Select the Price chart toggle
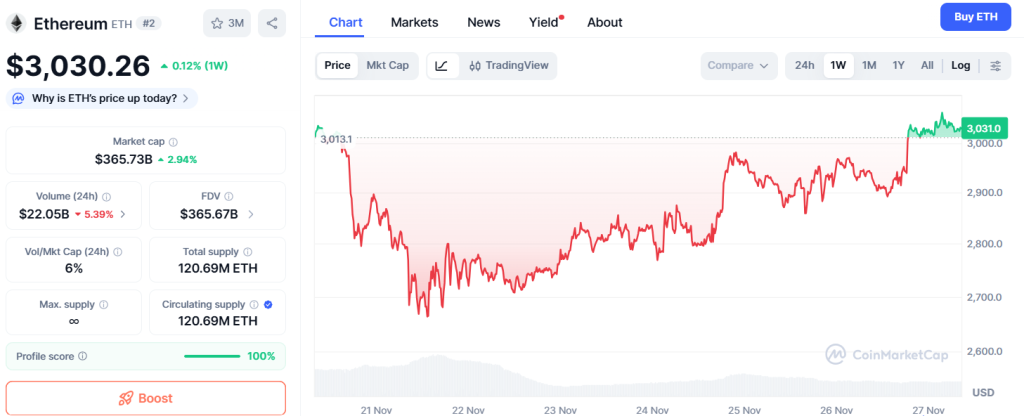This screenshot has width=1024, height=416. (338, 66)
